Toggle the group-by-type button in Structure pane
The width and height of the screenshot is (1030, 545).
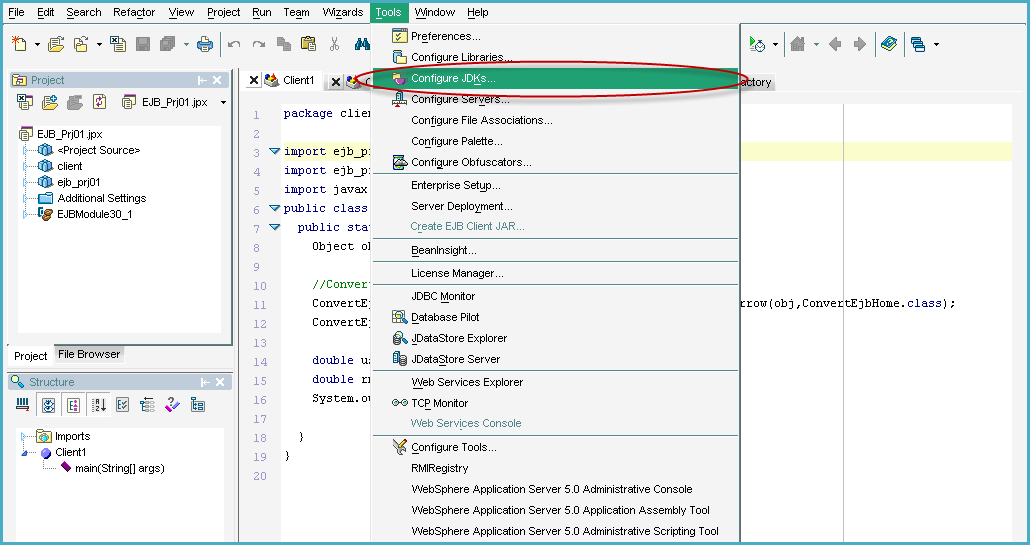click(x=72, y=405)
